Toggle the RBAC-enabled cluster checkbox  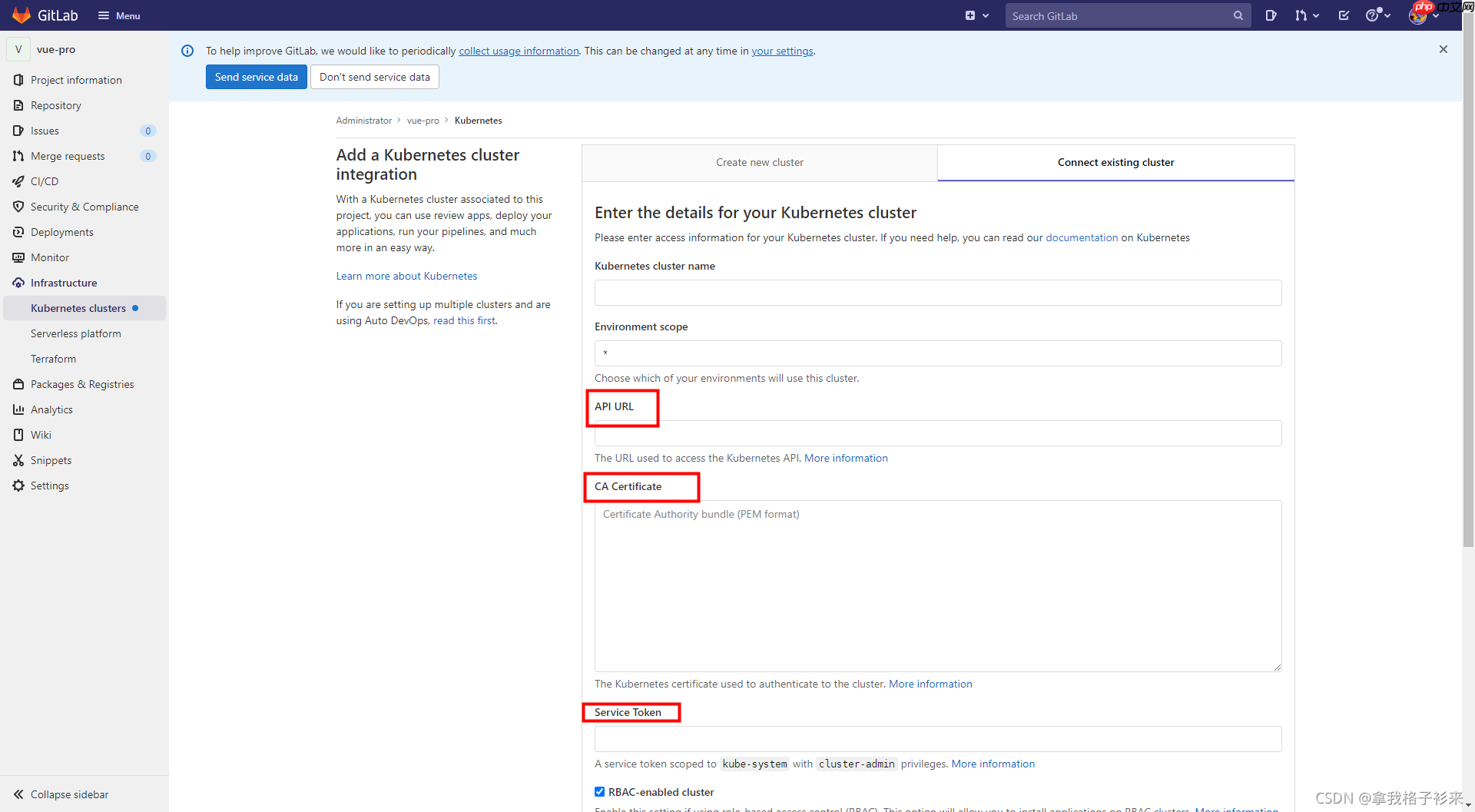[x=600, y=792]
